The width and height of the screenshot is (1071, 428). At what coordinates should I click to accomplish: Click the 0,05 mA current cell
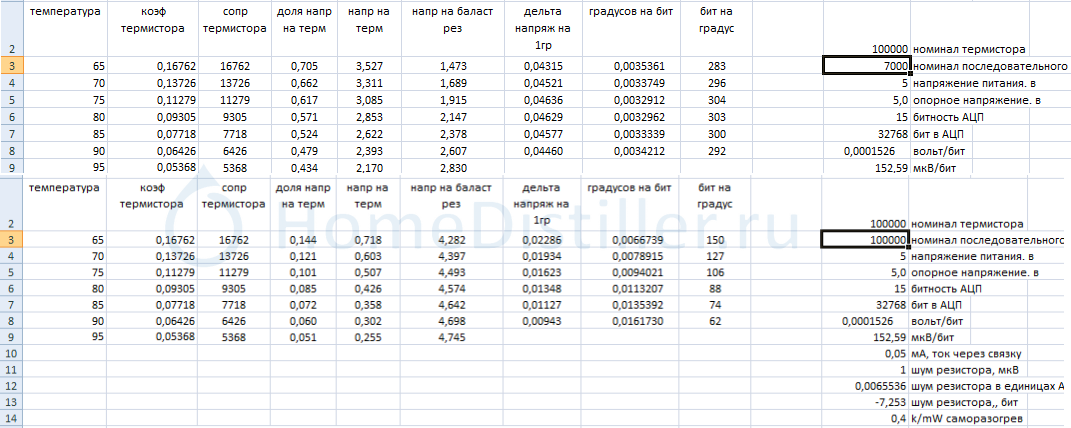866,353
